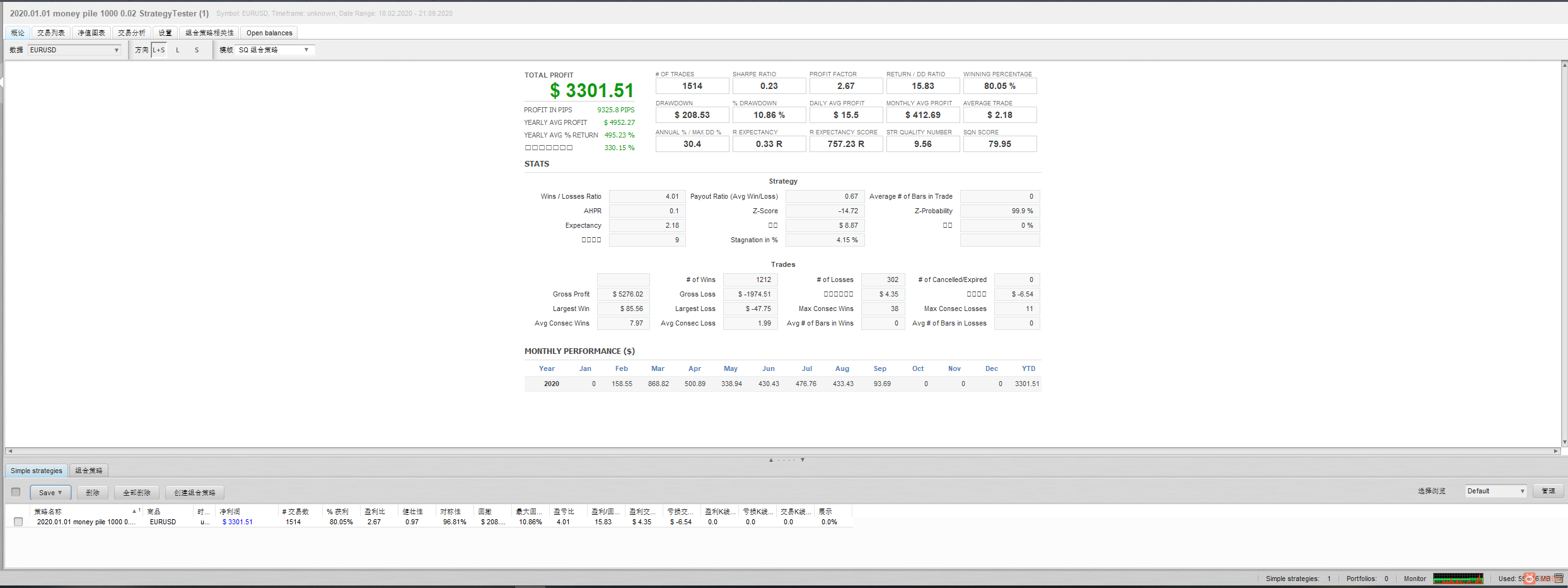Click the YTD column header in monthly performance
This screenshot has width=1568, height=588.
1028,368
